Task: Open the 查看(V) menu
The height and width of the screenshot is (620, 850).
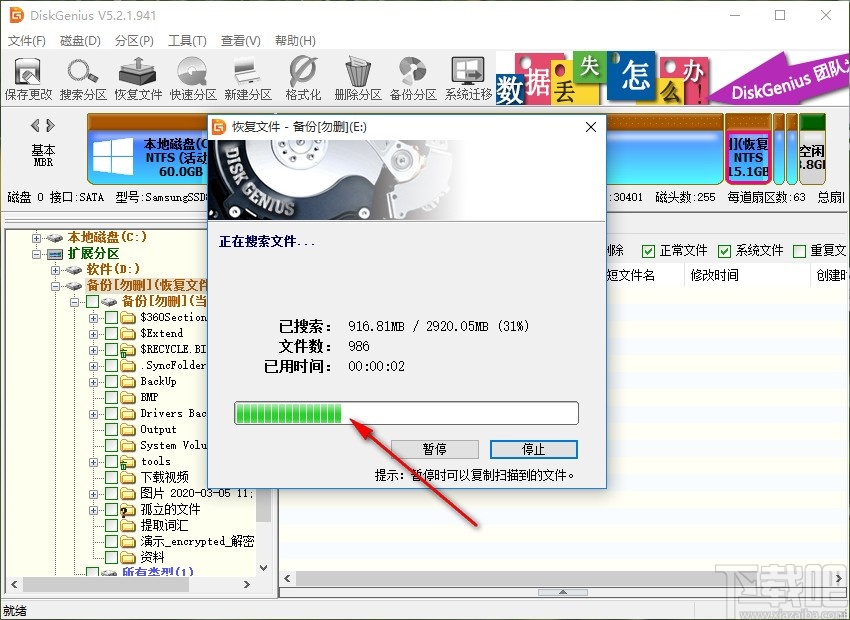Action: coord(240,41)
